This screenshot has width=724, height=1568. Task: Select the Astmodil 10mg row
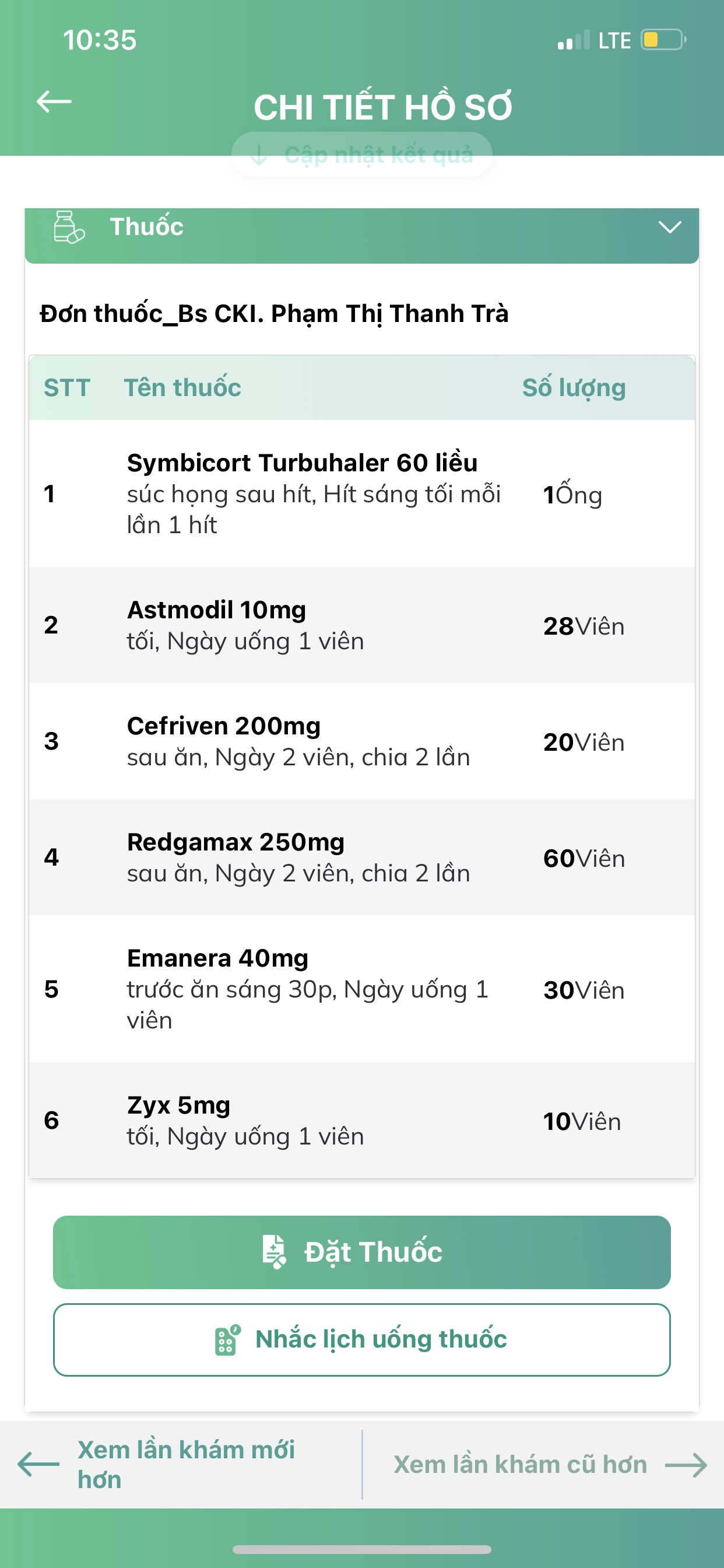click(361, 625)
